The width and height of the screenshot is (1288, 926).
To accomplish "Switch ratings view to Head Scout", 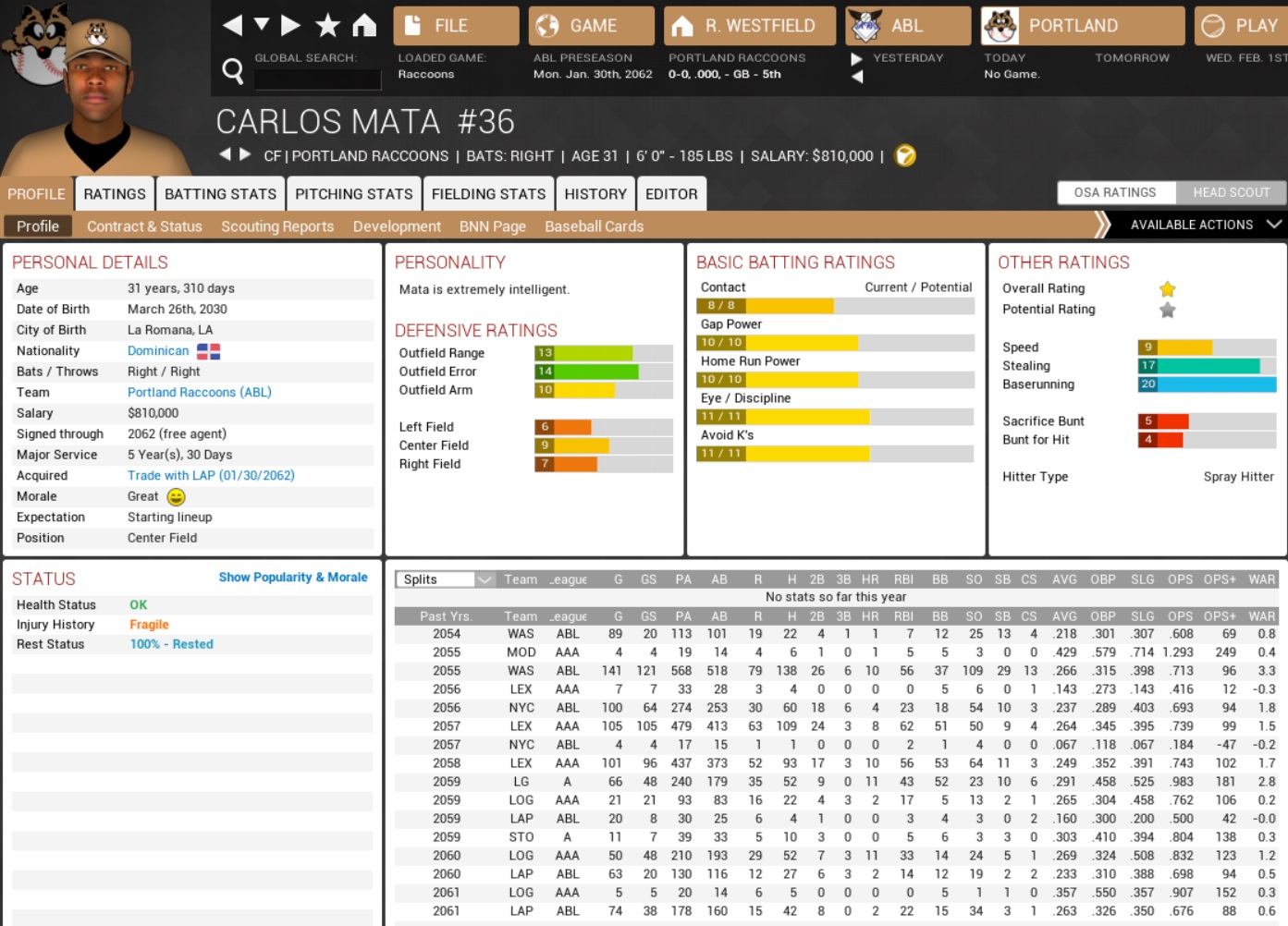I will point(1231,192).
